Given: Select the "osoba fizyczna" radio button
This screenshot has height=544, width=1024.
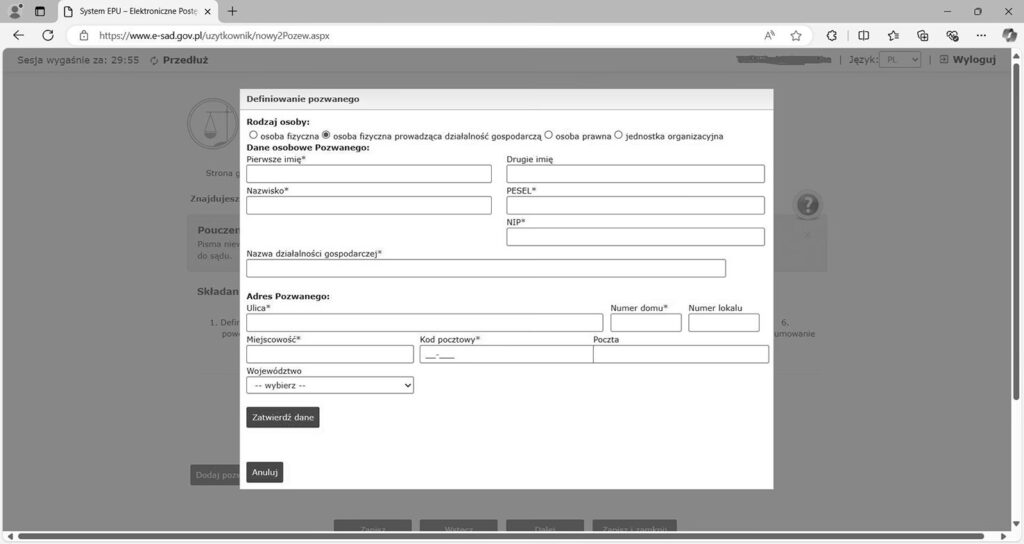Looking at the screenshot, I should (253, 135).
